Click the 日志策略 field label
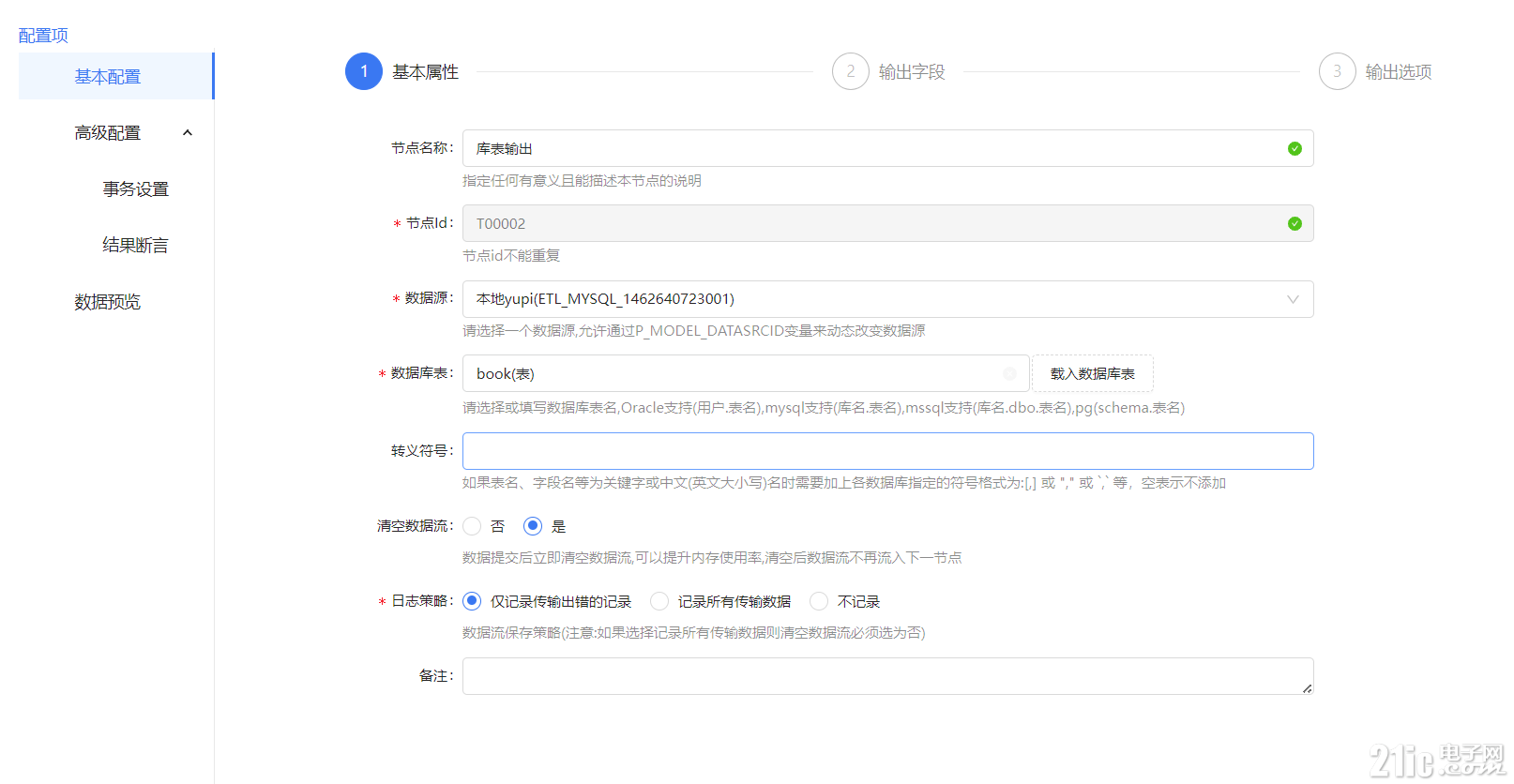The height and width of the screenshot is (784, 1514). (x=422, y=601)
